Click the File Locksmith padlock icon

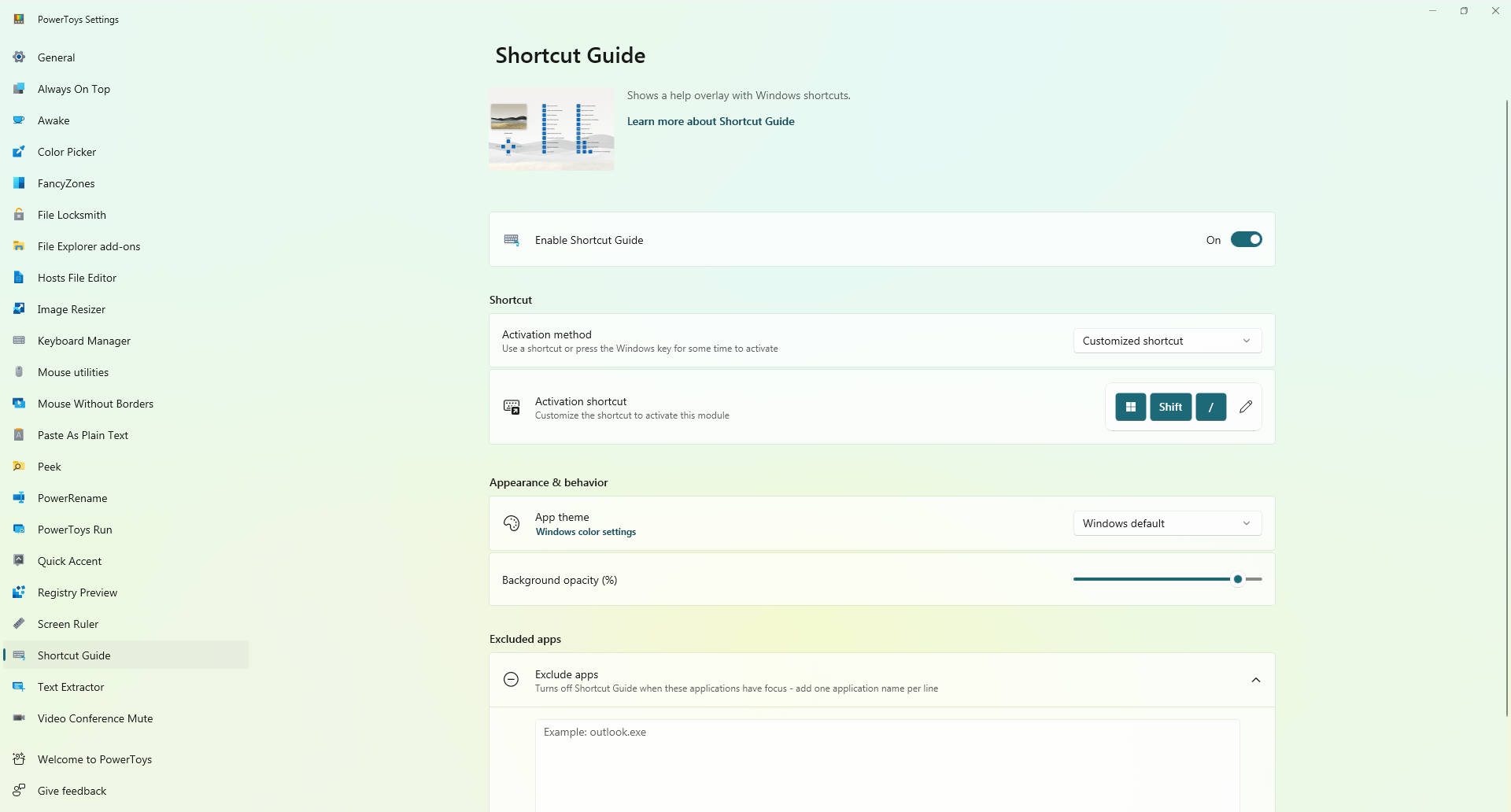tap(19, 215)
